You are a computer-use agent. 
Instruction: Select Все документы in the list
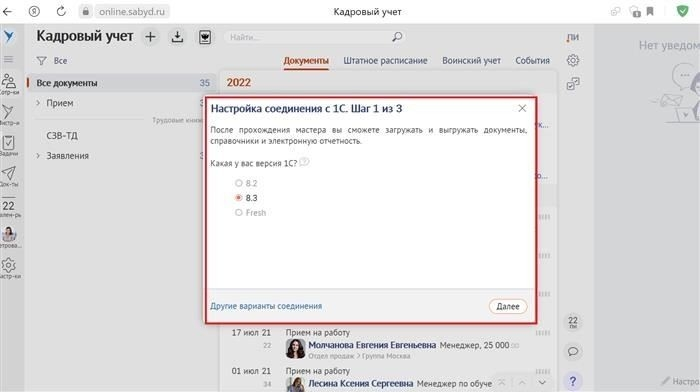tap(121, 83)
